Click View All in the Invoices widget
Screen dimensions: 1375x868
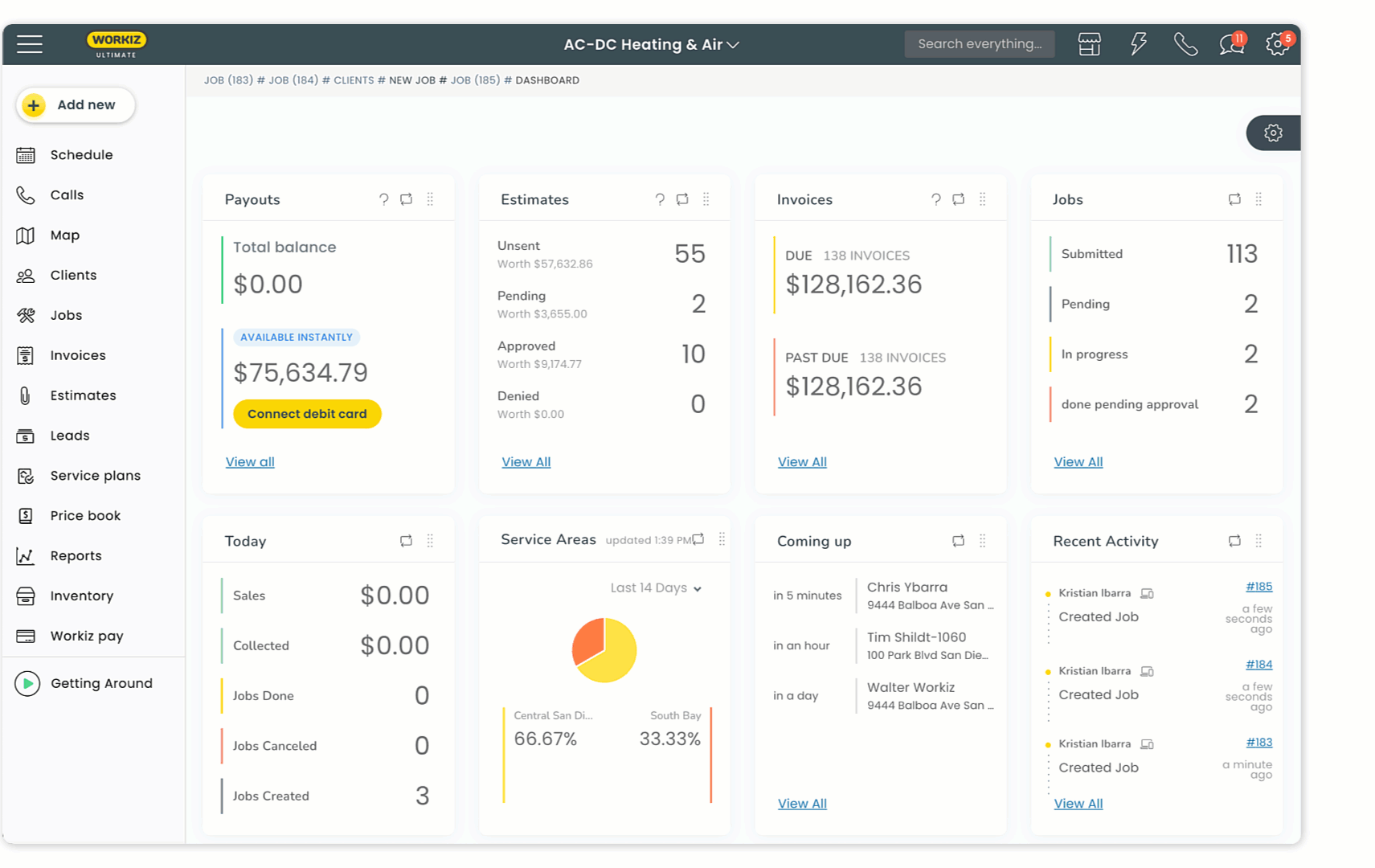pyautogui.click(x=802, y=461)
